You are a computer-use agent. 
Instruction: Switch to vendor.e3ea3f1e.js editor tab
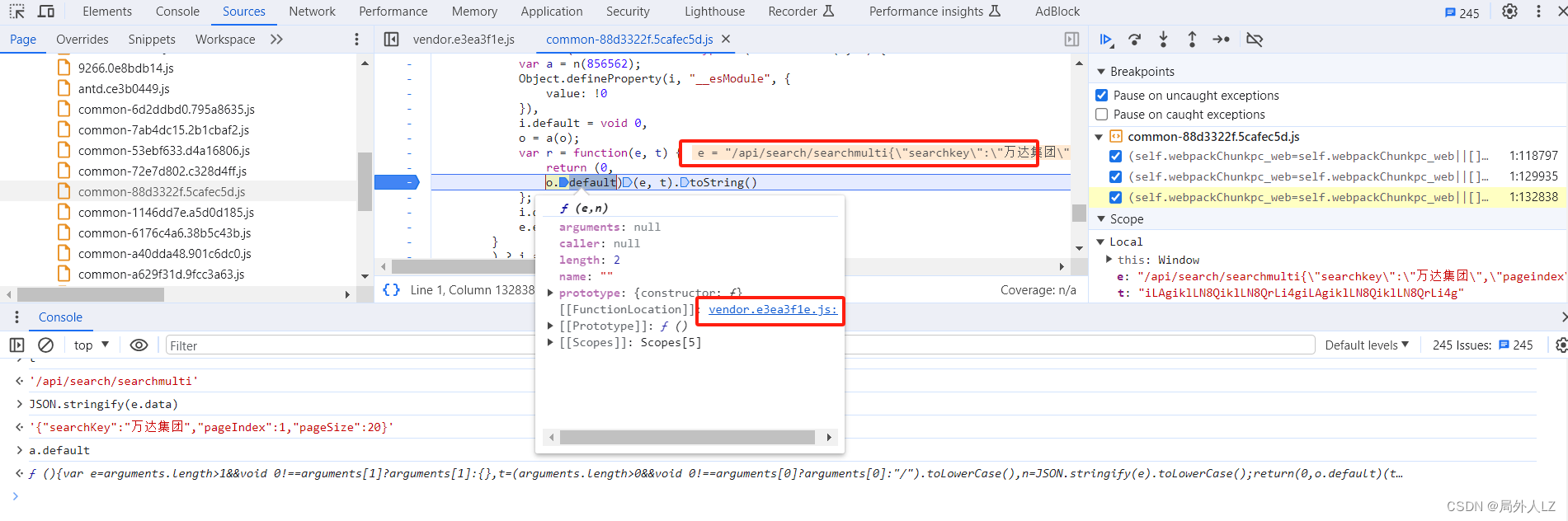(464, 39)
